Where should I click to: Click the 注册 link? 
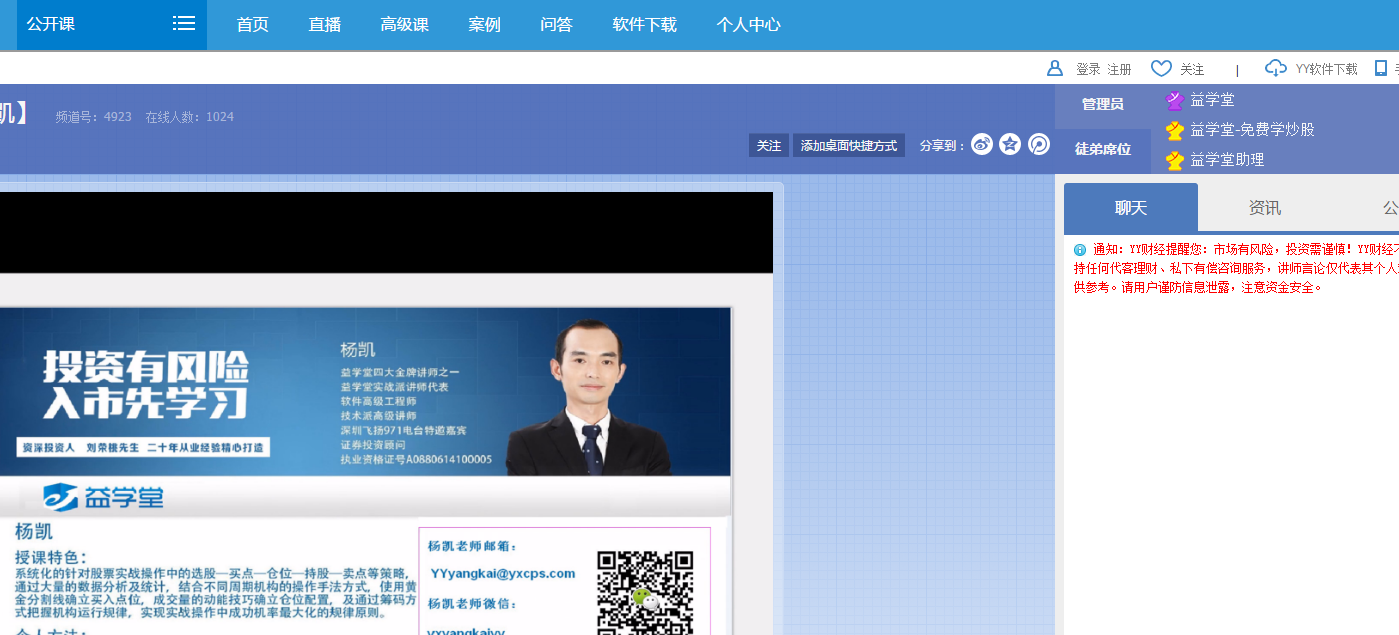[1120, 69]
